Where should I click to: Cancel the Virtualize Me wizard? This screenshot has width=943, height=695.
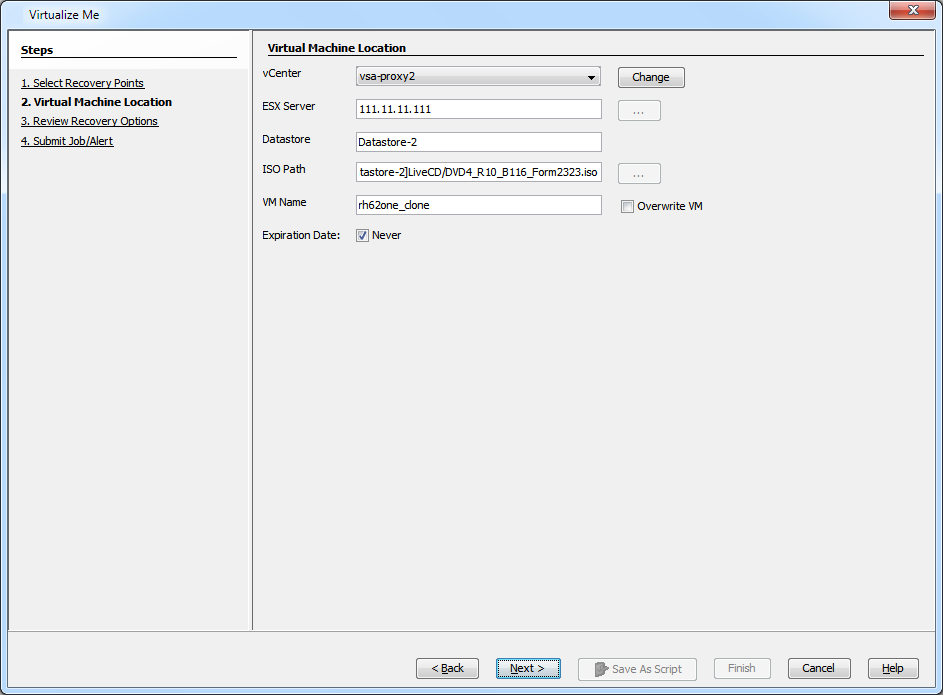pos(818,668)
